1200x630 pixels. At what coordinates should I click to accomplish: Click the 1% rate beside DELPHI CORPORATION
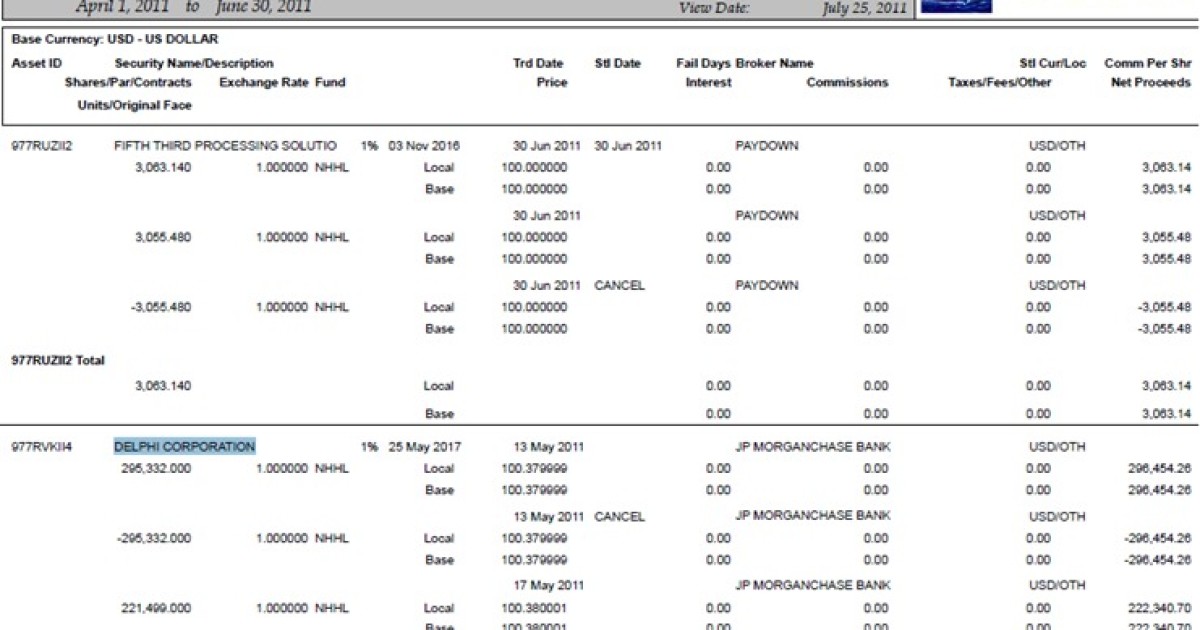(x=369, y=447)
